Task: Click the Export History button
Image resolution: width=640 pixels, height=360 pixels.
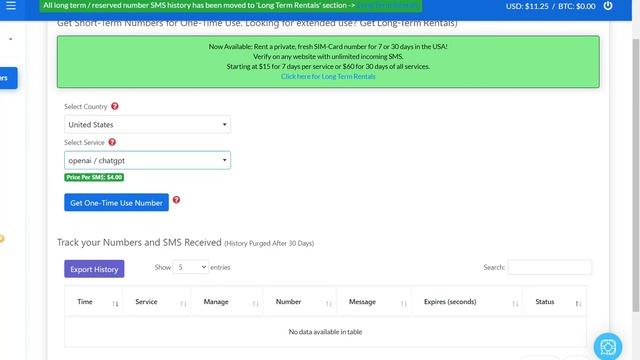Action: point(94,269)
